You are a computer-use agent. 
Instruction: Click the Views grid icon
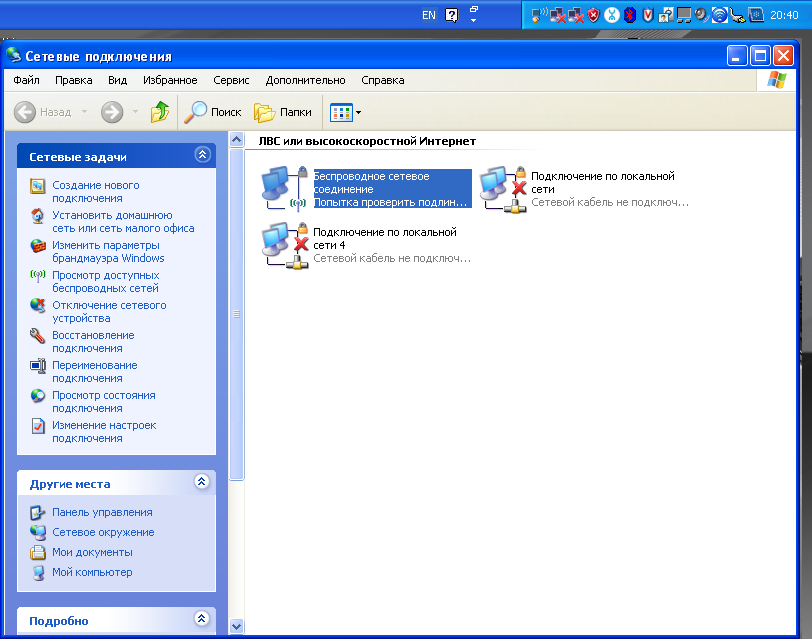click(x=341, y=112)
